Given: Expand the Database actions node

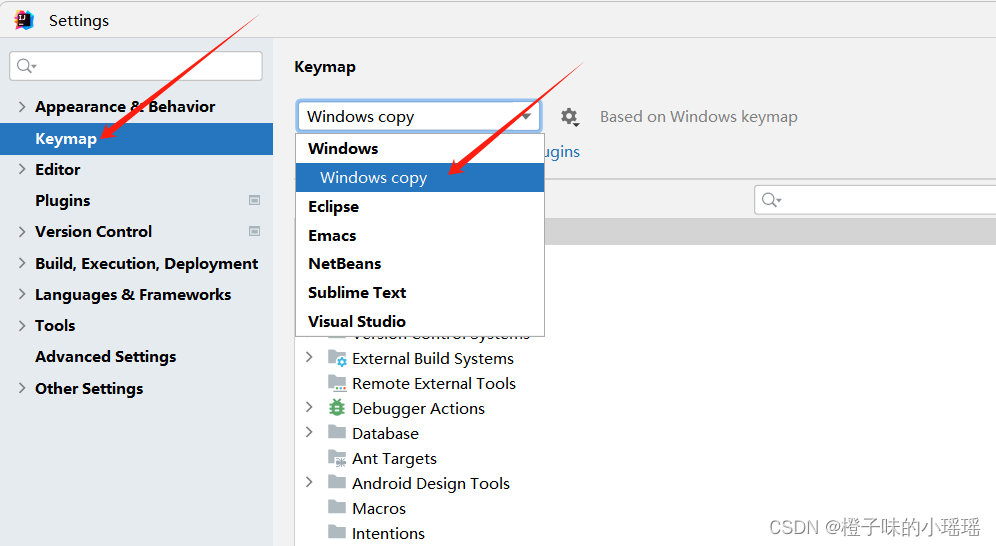Looking at the screenshot, I should 309,432.
